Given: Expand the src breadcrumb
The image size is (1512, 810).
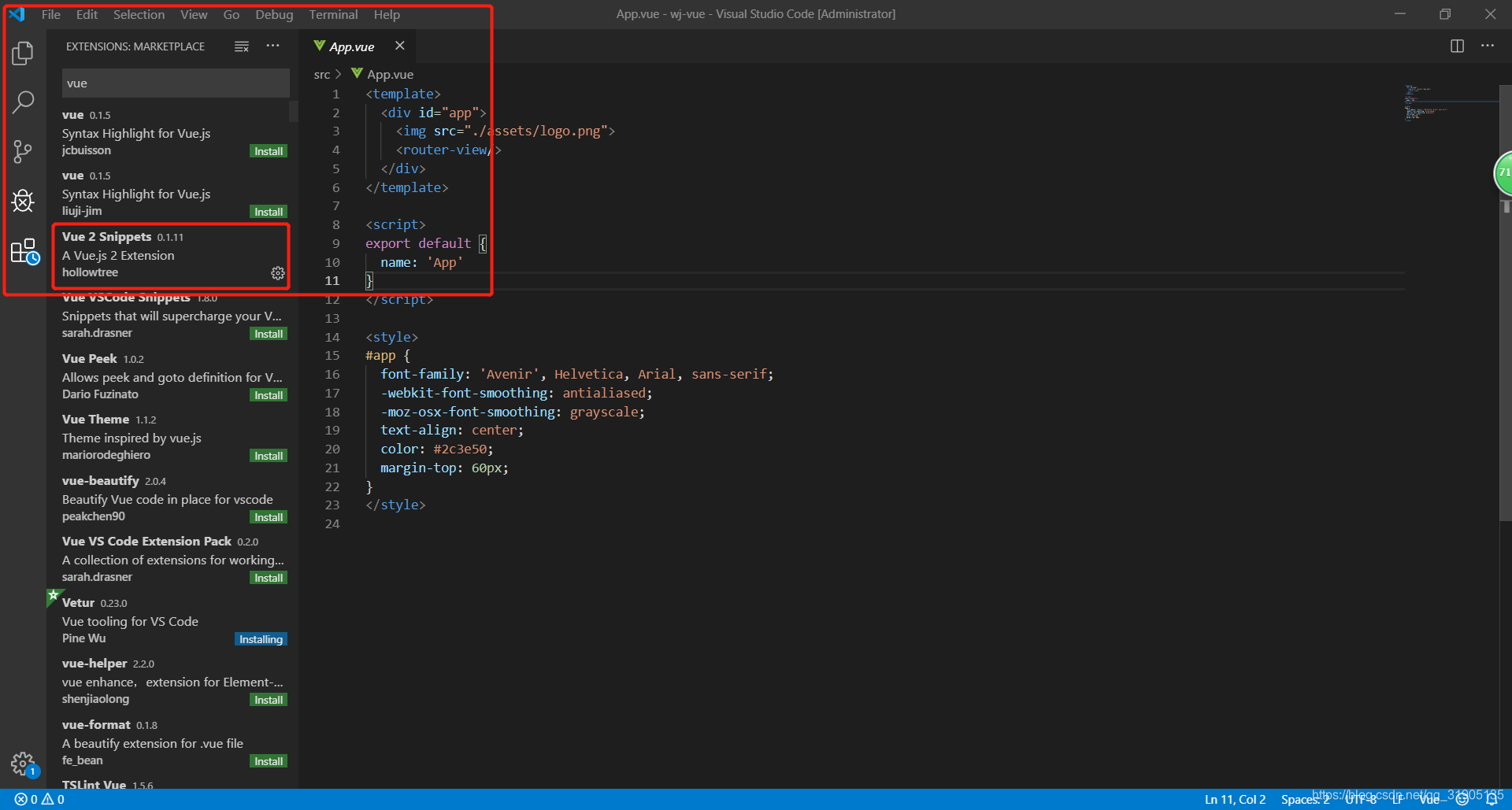Looking at the screenshot, I should (x=322, y=74).
